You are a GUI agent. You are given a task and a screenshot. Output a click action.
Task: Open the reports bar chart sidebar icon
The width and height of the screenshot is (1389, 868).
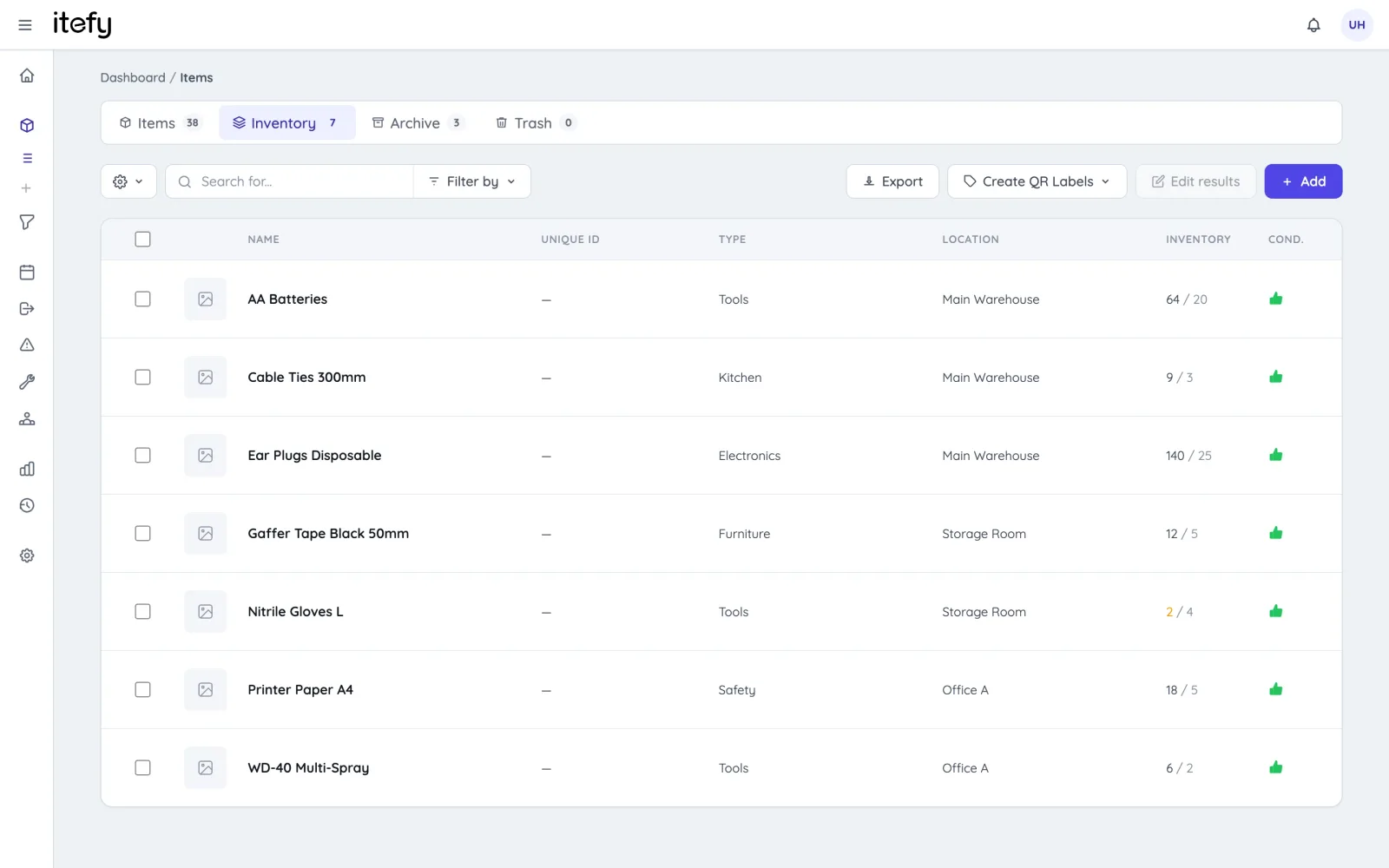coord(27,469)
